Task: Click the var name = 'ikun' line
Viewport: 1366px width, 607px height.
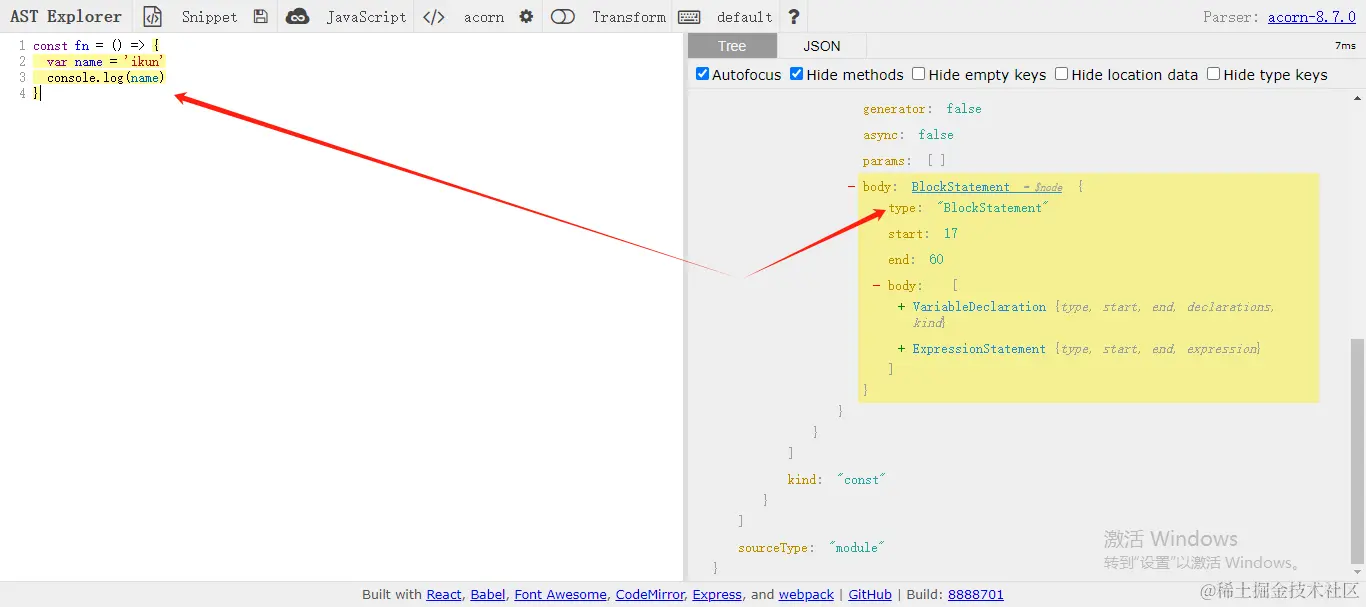Action: pos(105,62)
